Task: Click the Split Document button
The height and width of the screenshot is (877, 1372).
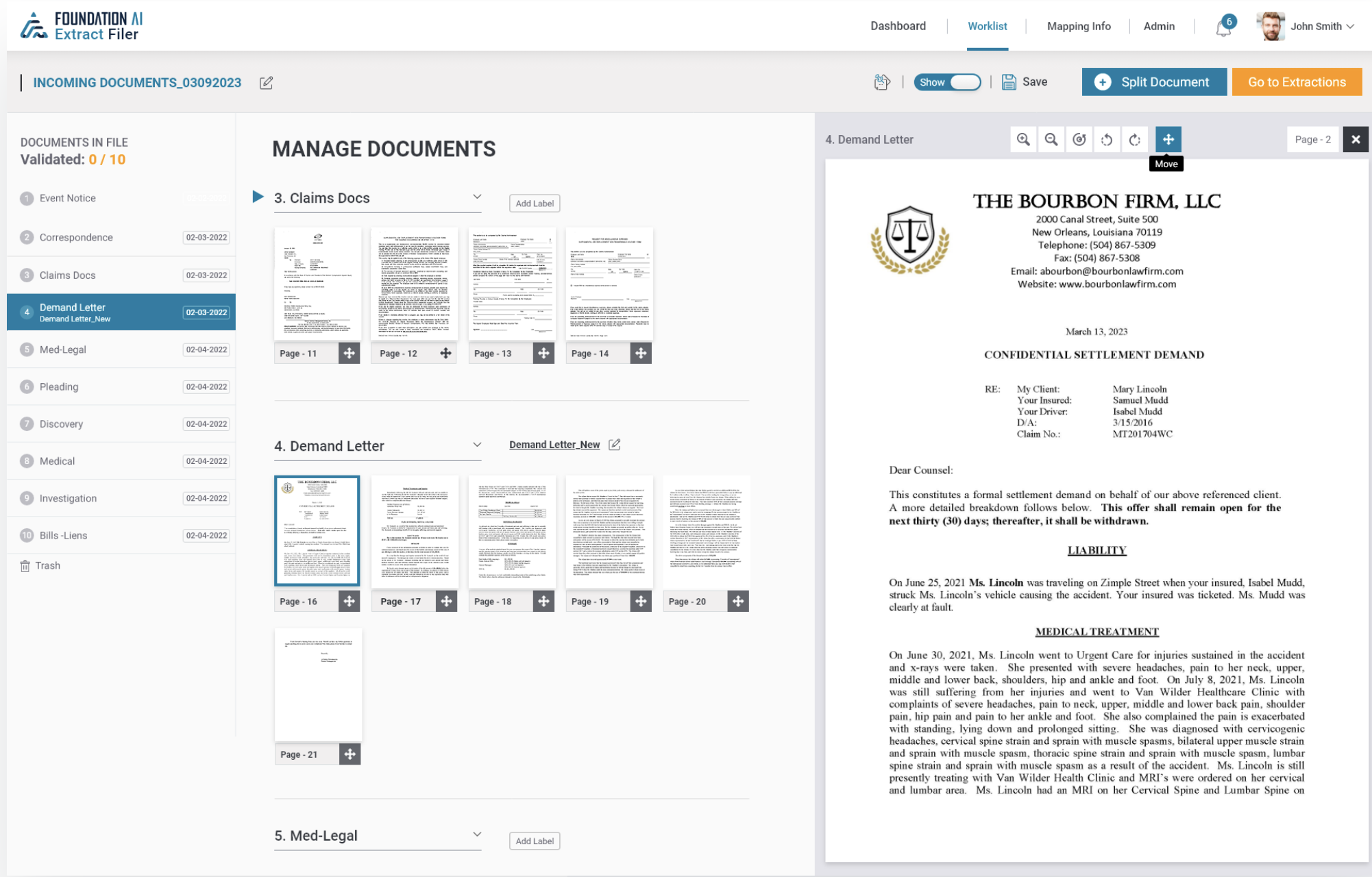Action: point(1154,82)
